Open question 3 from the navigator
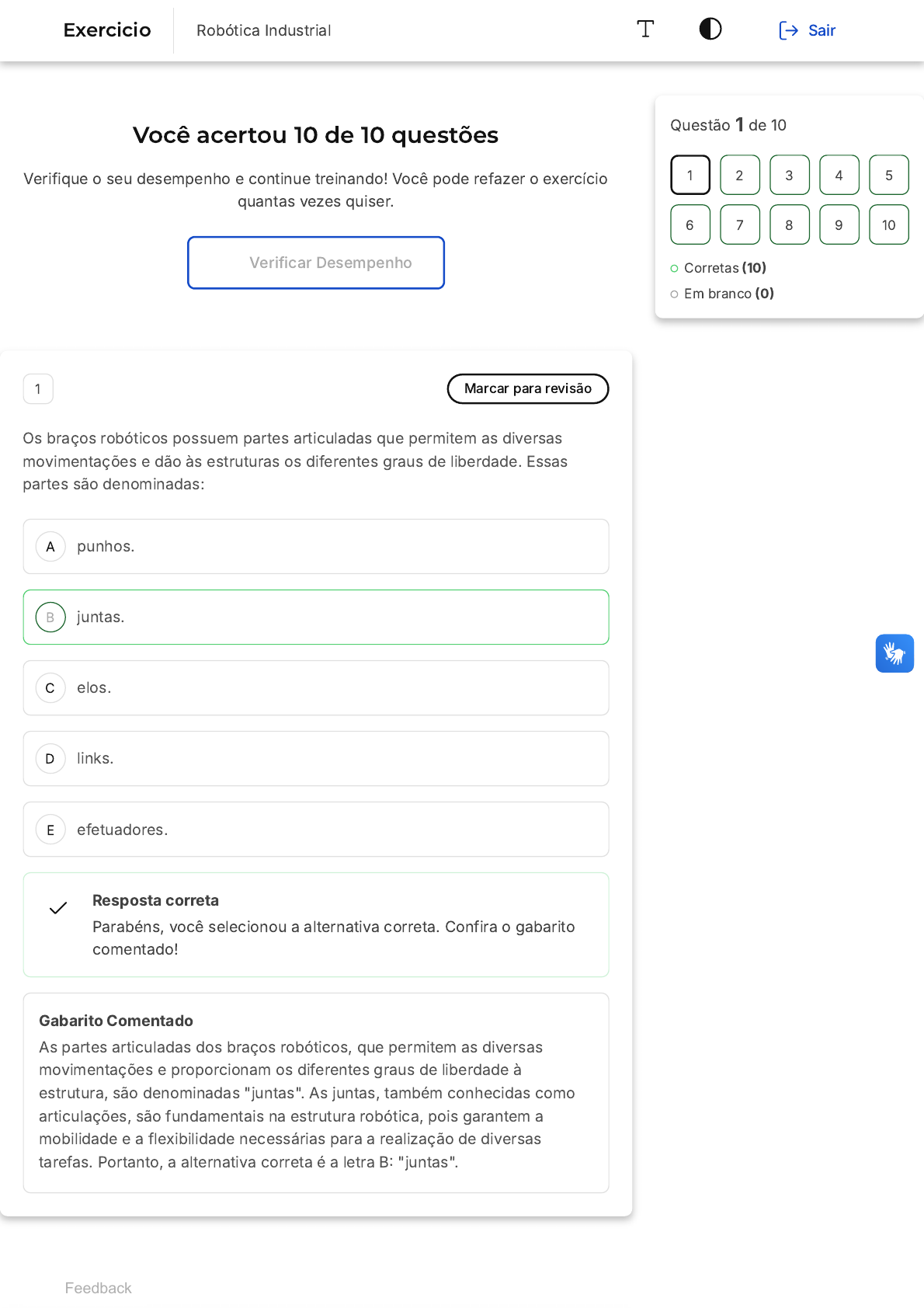 (790, 175)
